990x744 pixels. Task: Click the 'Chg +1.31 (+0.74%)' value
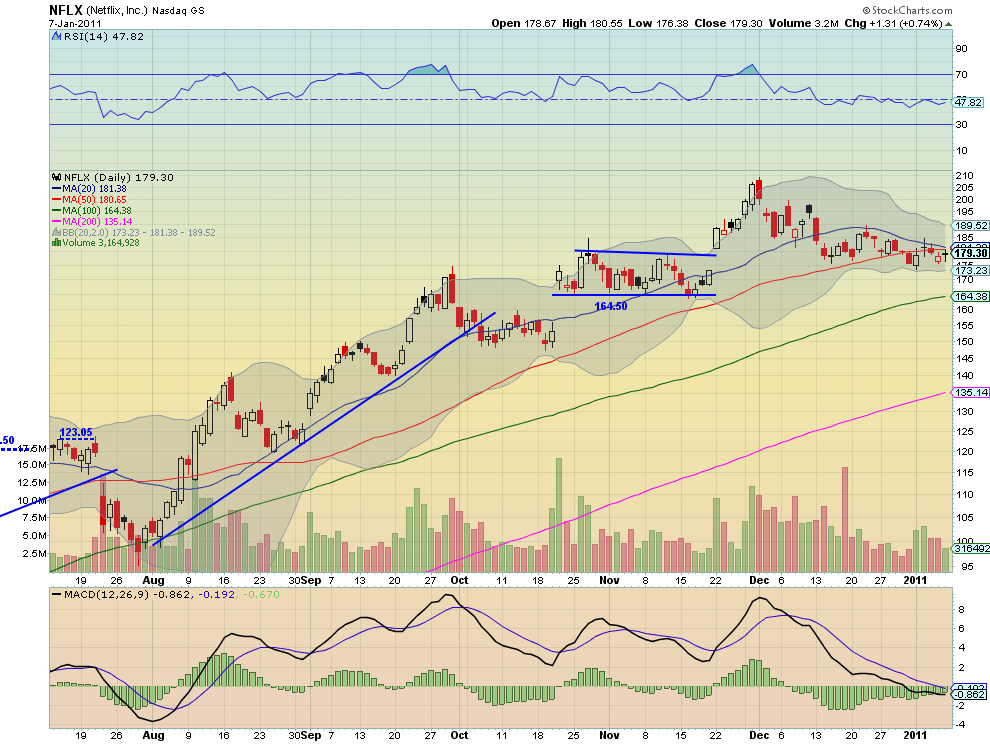point(893,23)
